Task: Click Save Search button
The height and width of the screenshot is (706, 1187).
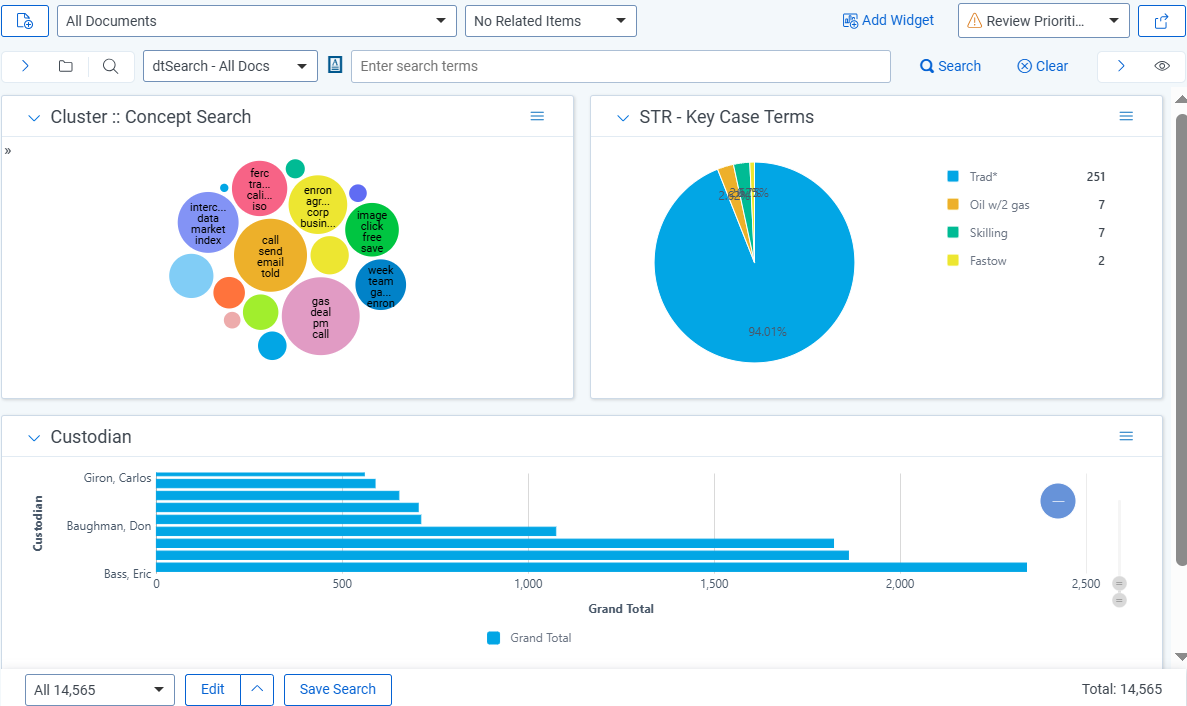Action: [x=338, y=689]
